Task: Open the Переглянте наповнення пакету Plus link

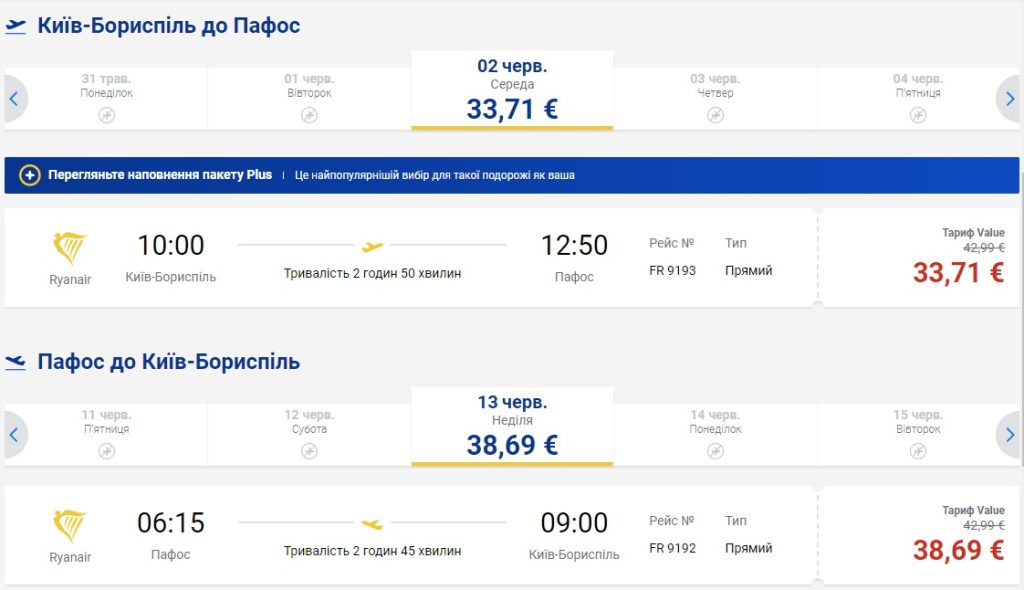Action: point(160,175)
